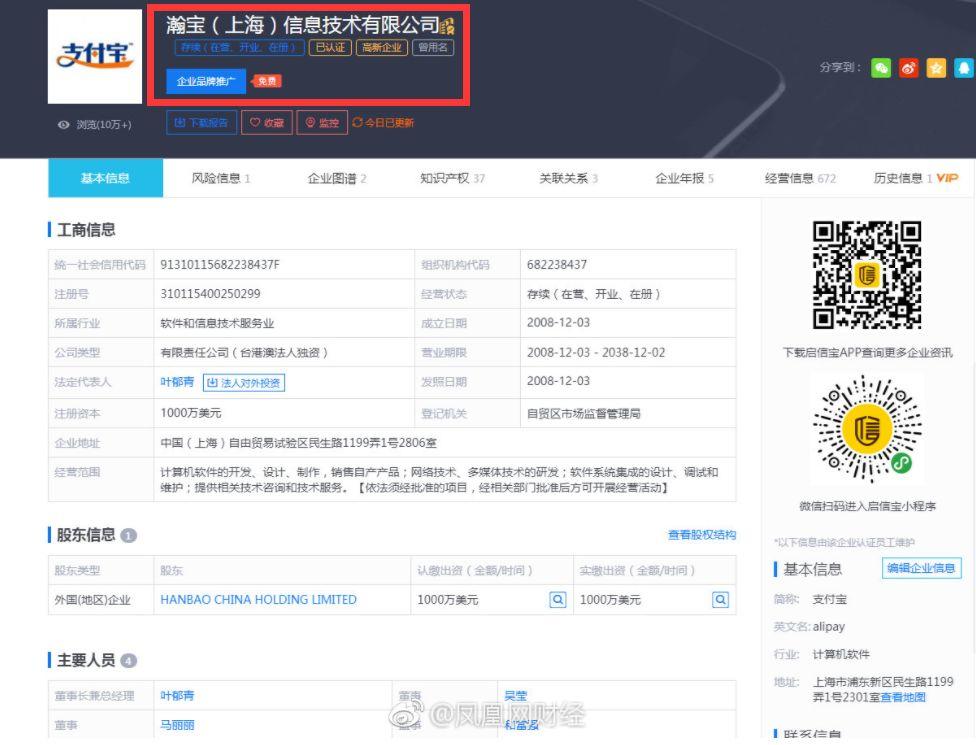
Task: Open the 关联关系 tab
Action: pyautogui.click(x=568, y=179)
